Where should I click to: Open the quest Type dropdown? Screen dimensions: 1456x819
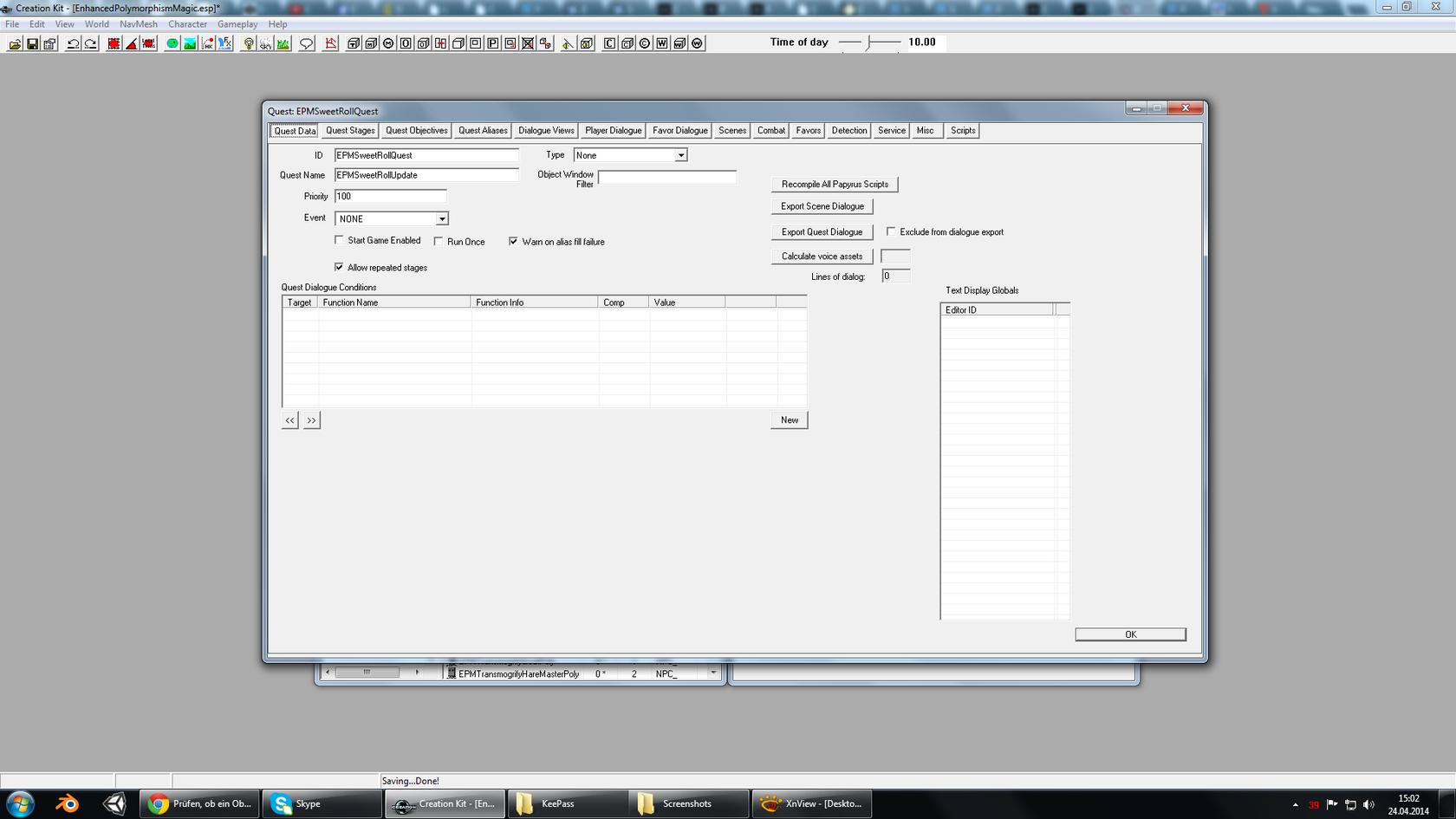[680, 155]
